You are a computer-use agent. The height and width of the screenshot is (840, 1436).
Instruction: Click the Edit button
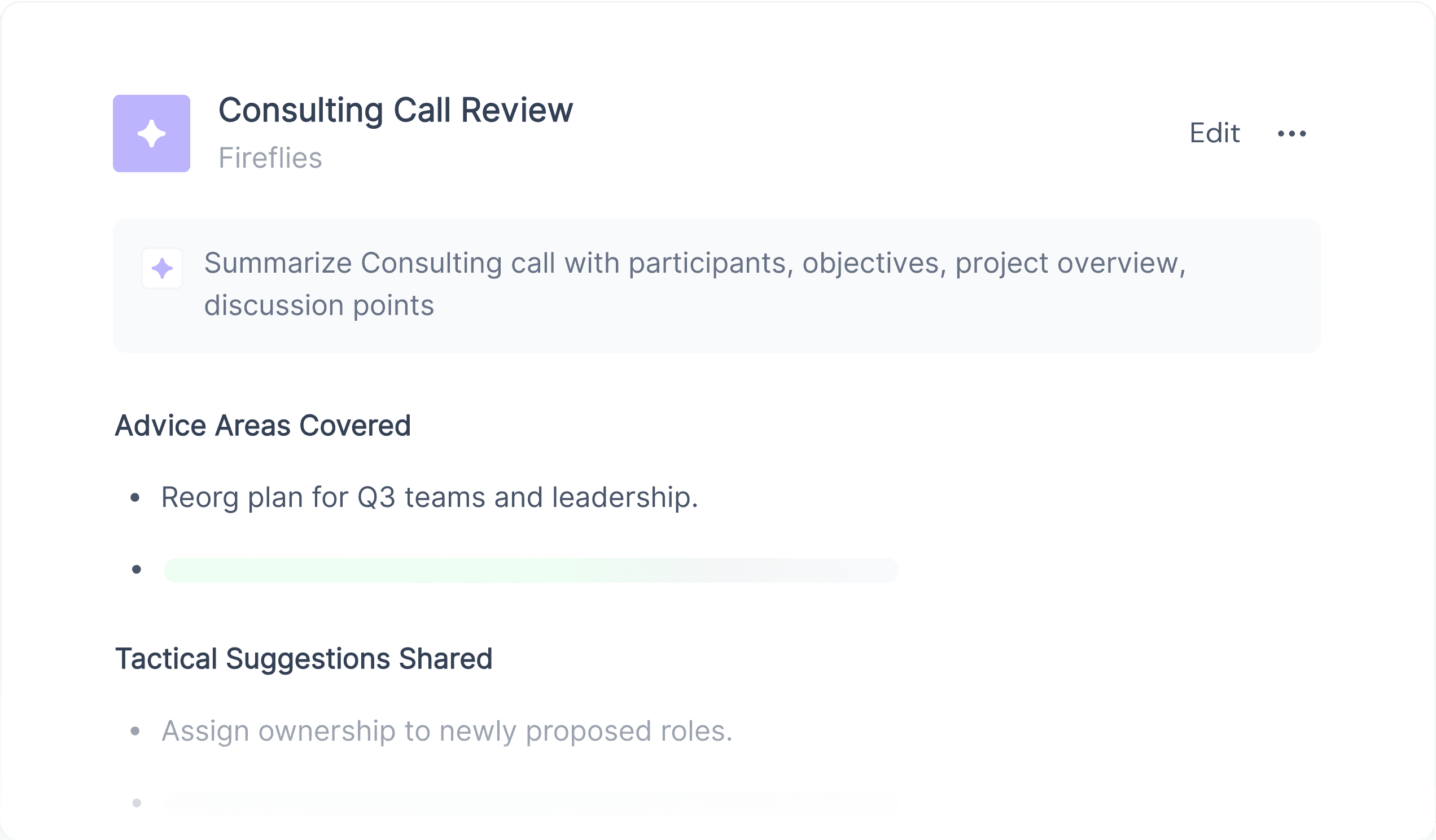(x=1214, y=133)
